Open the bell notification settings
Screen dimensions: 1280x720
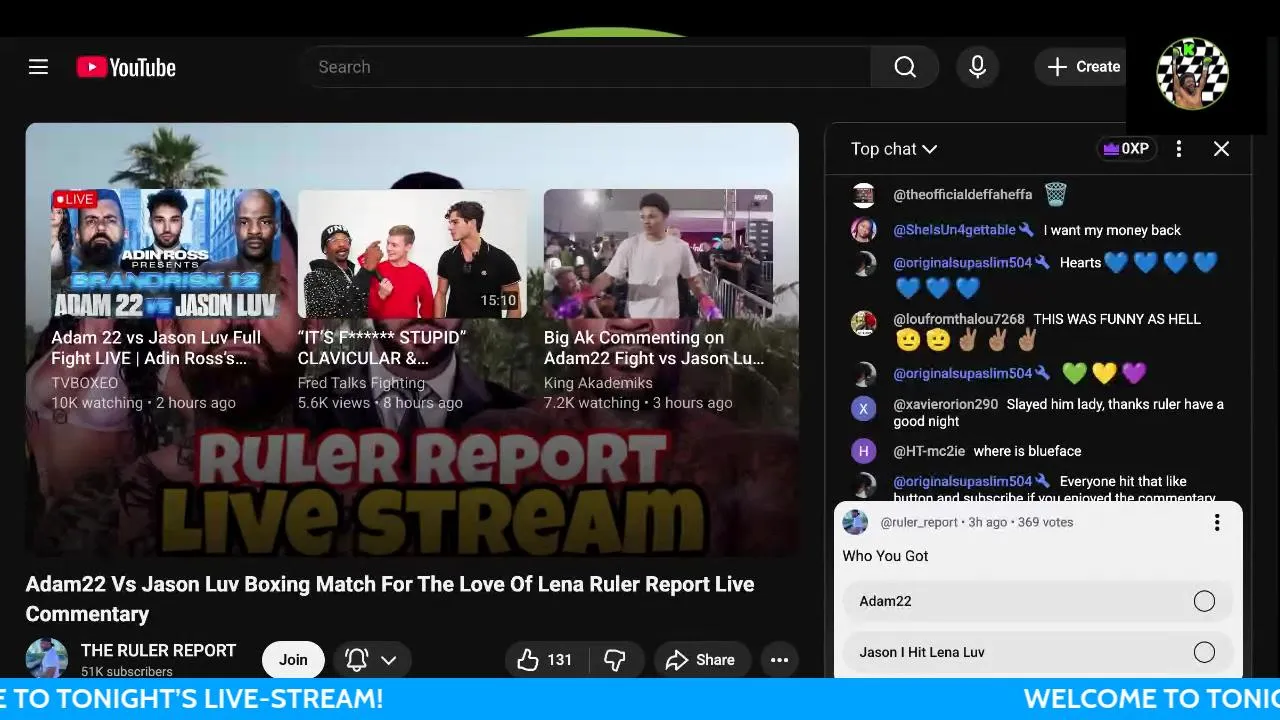pyautogui.click(x=357, y=659)
